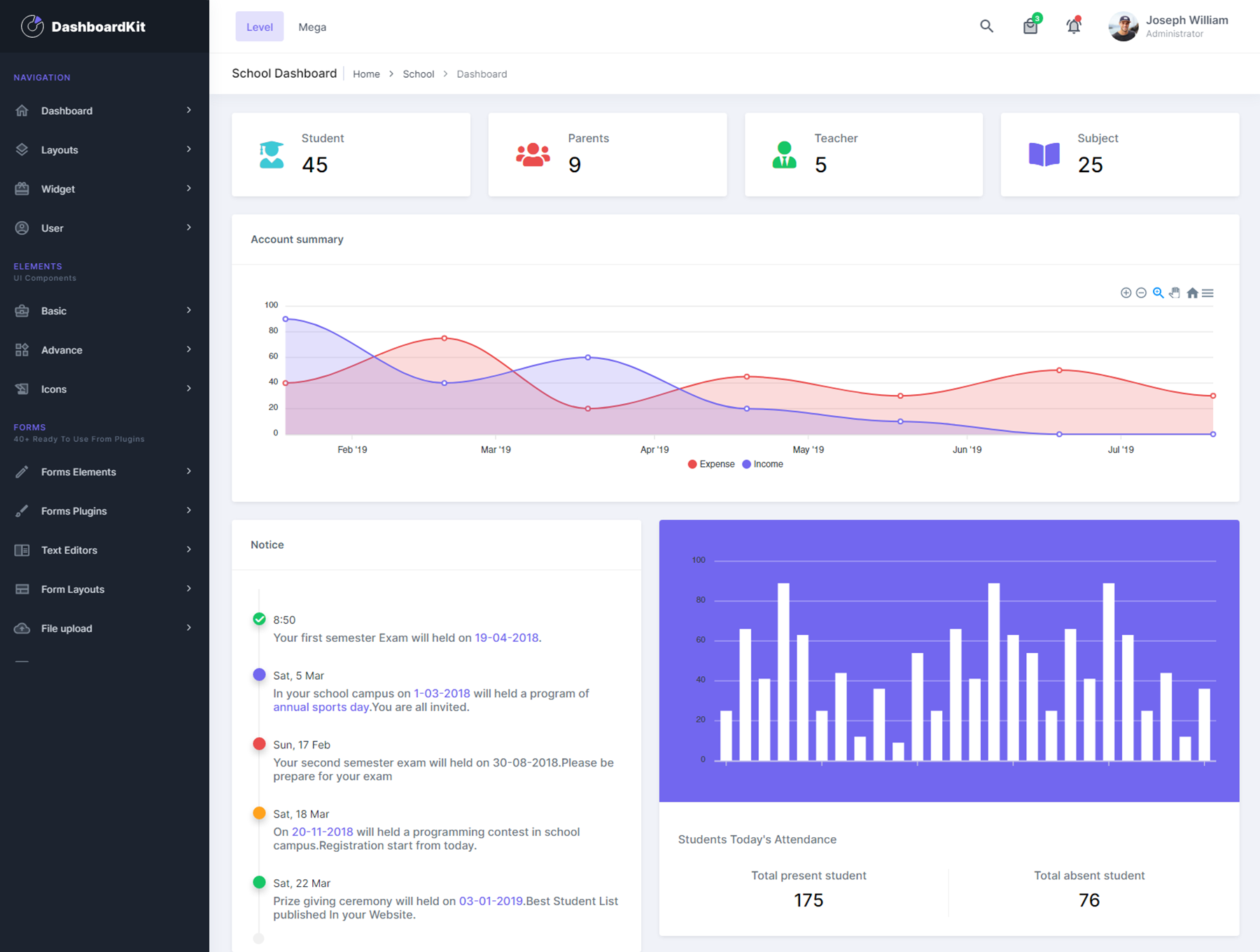
Task: Open the School breadcrumb link
Action: click(418, 73)
